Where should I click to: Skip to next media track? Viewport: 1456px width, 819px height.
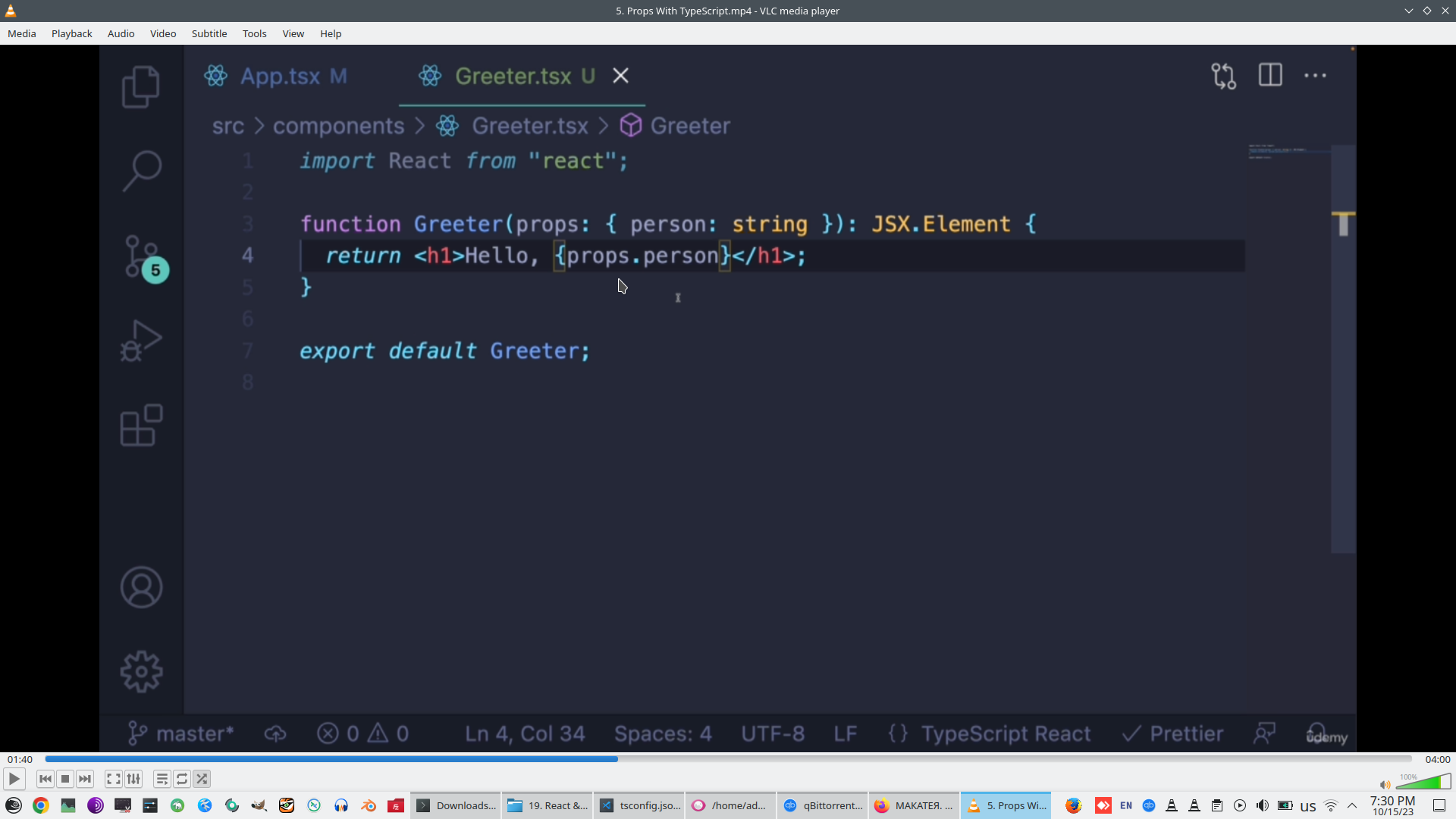pyautogui.click(x=85, y=779)
